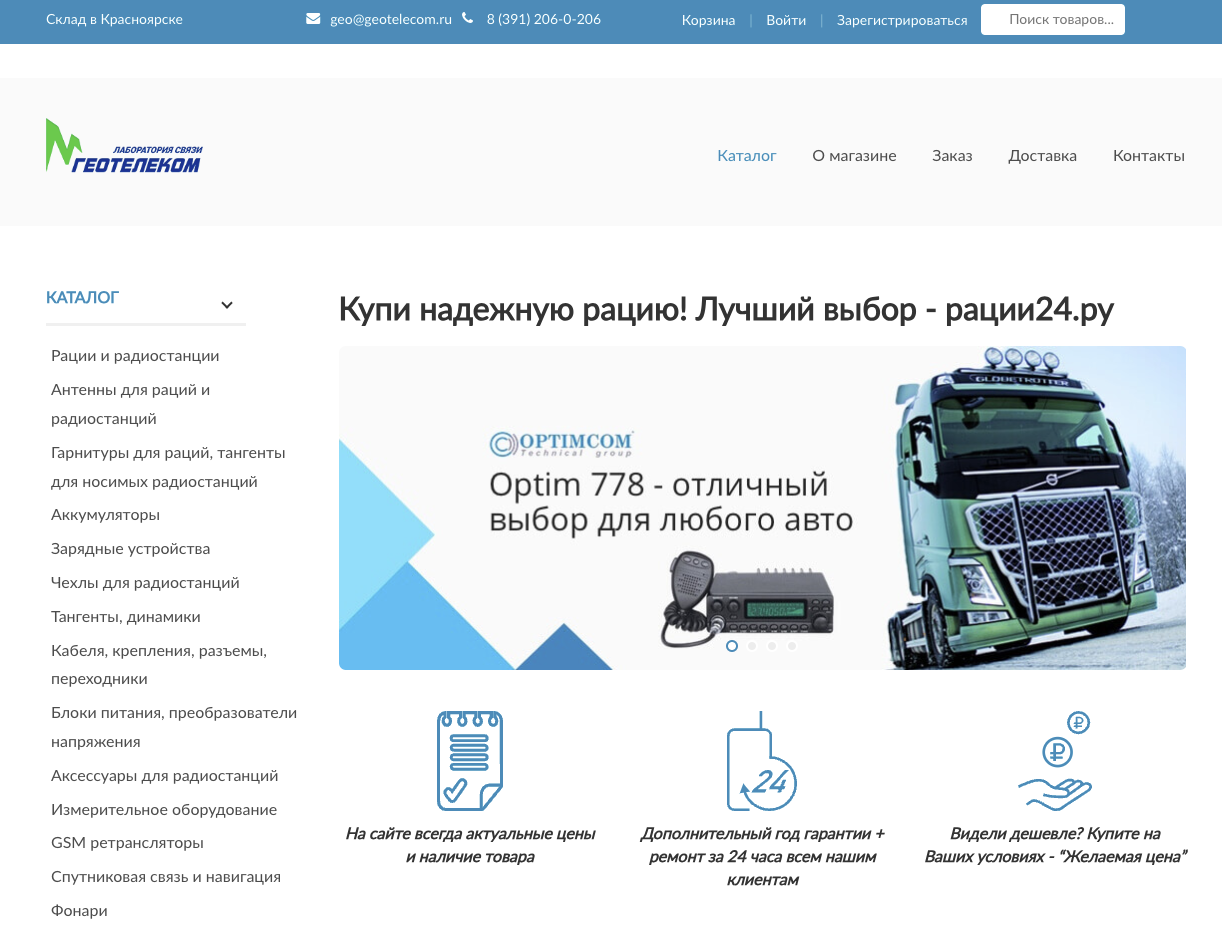Select the fourth slider dot
The width and height of the screenshot is (1222, 929).
coord(792,646)
